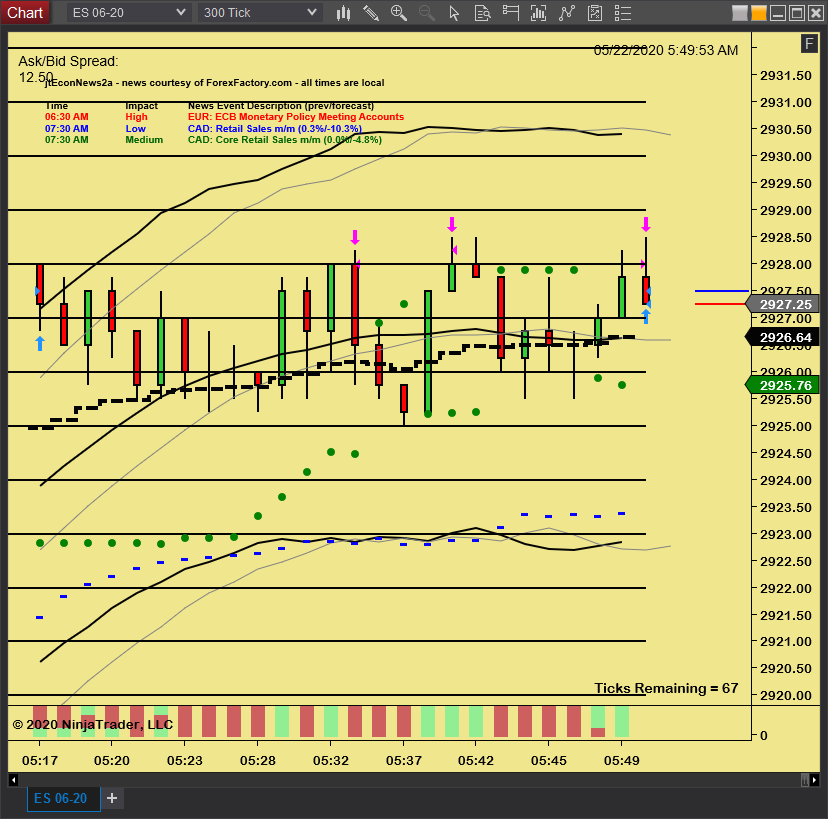
Task: Click the 2925.76 green price marker
Action: [783, 385]
